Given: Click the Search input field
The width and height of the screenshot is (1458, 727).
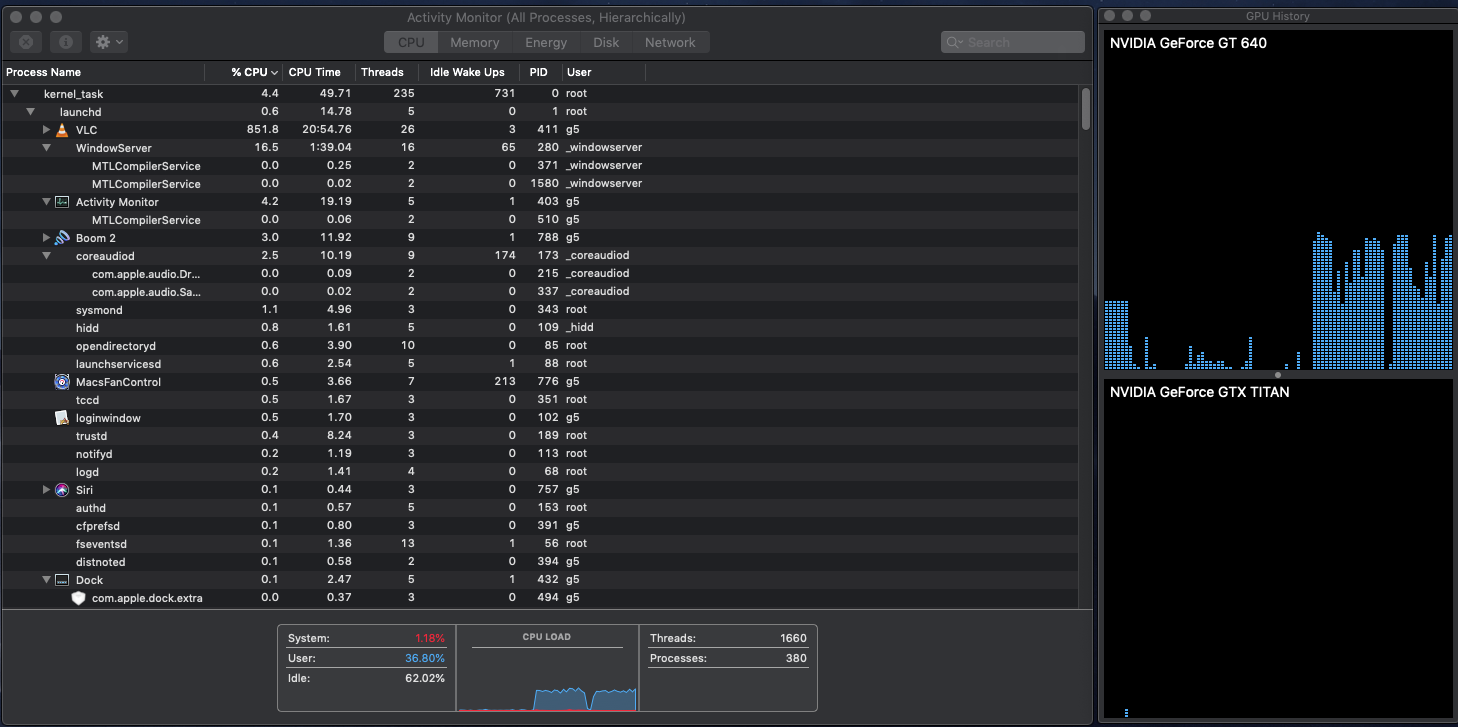Looking at the screenshot, I should click(x=1013, y=42).
